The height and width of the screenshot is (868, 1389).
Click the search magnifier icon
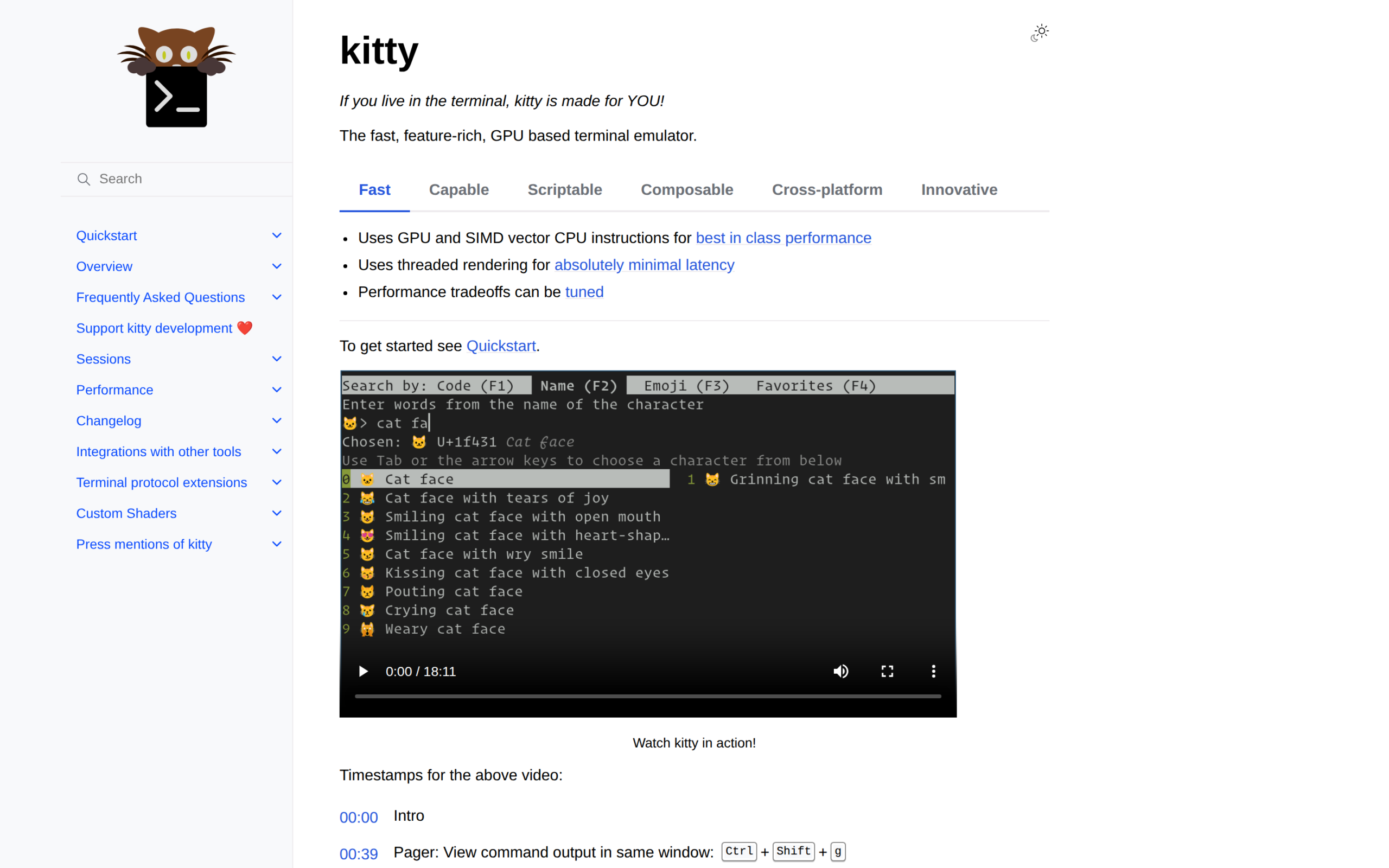(x=84, y=179)
